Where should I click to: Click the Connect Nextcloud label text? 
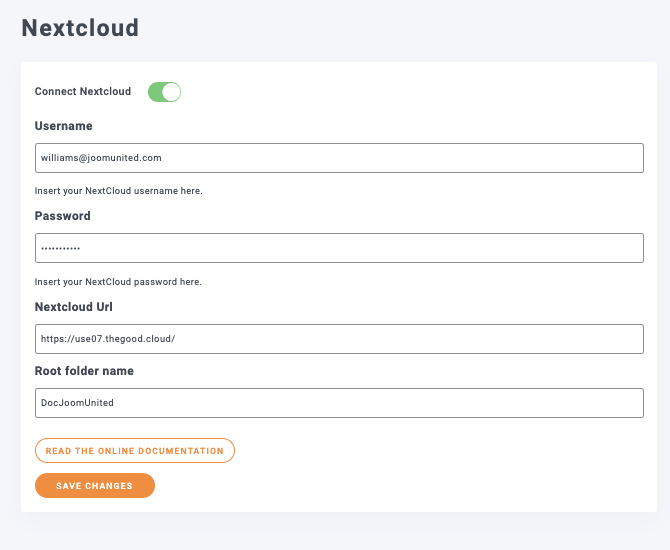coord(83,92)
